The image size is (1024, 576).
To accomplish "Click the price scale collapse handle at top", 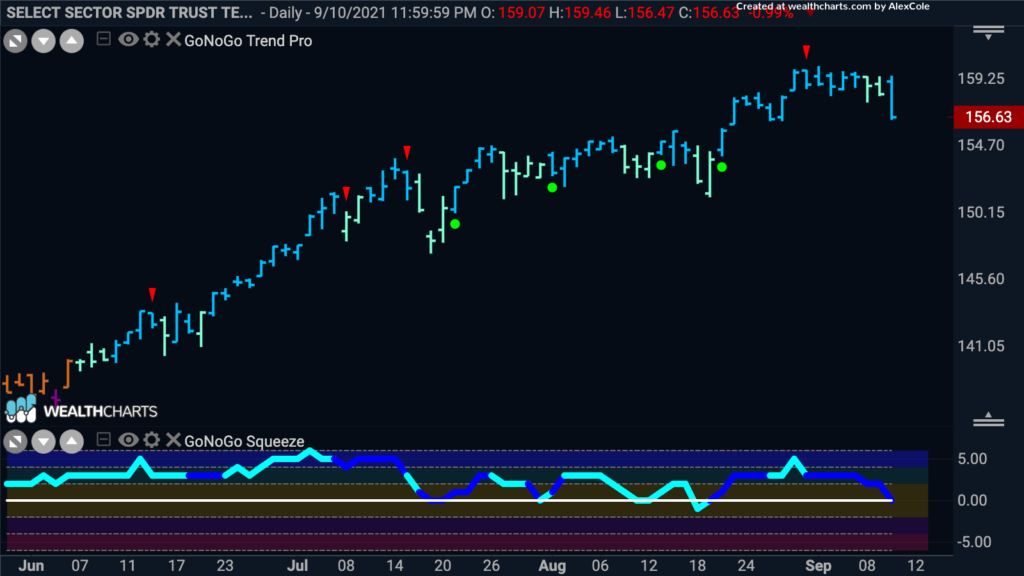I will tap(989, 33).
